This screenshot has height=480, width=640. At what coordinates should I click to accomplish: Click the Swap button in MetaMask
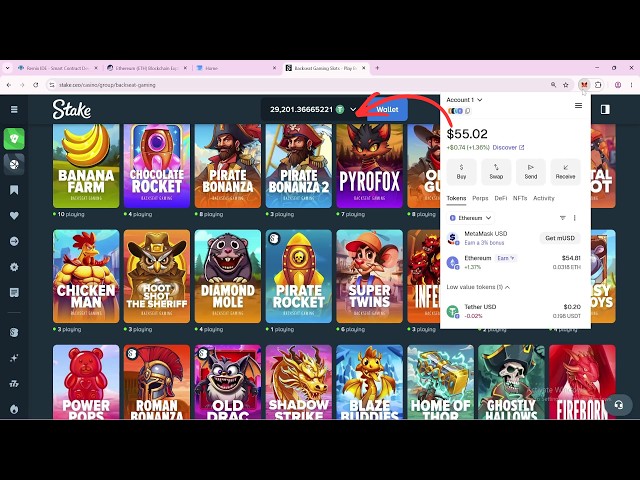496,172
